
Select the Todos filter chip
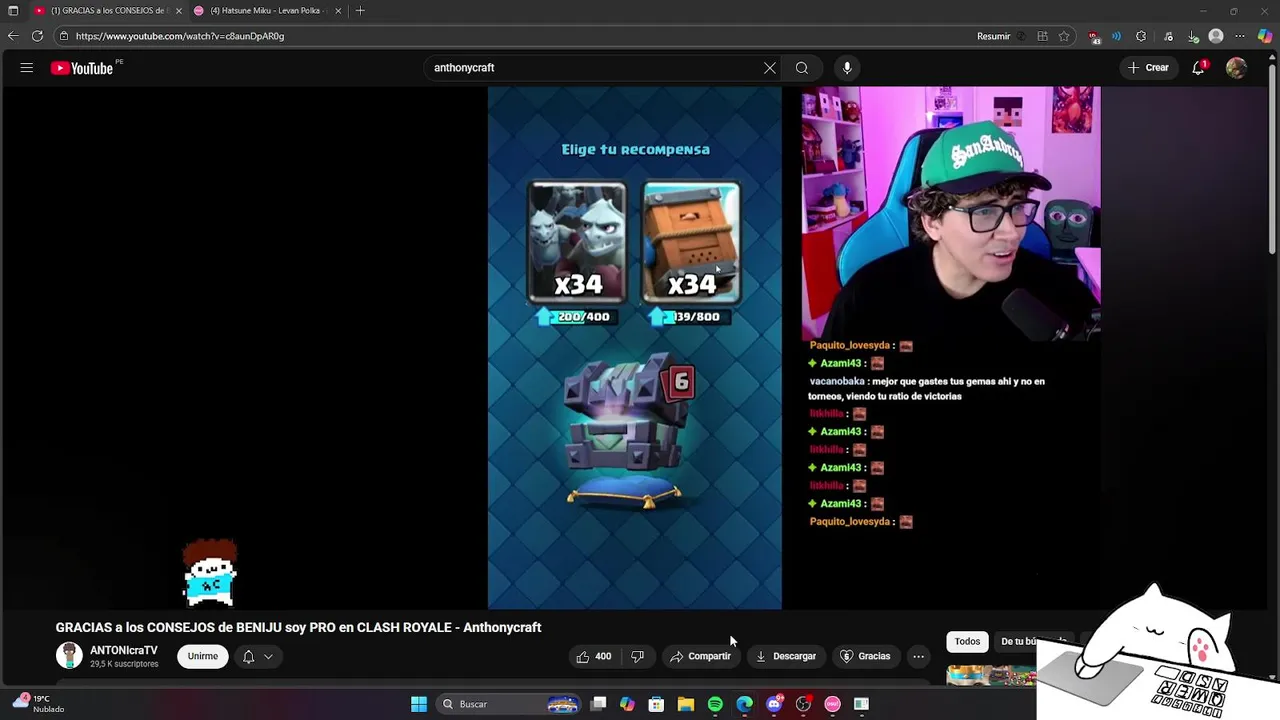[967, 641]
